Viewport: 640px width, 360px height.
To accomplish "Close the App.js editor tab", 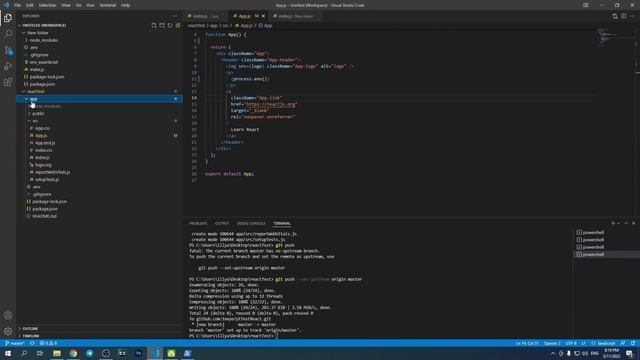I will pyautogui.click(x=263, y=16).
